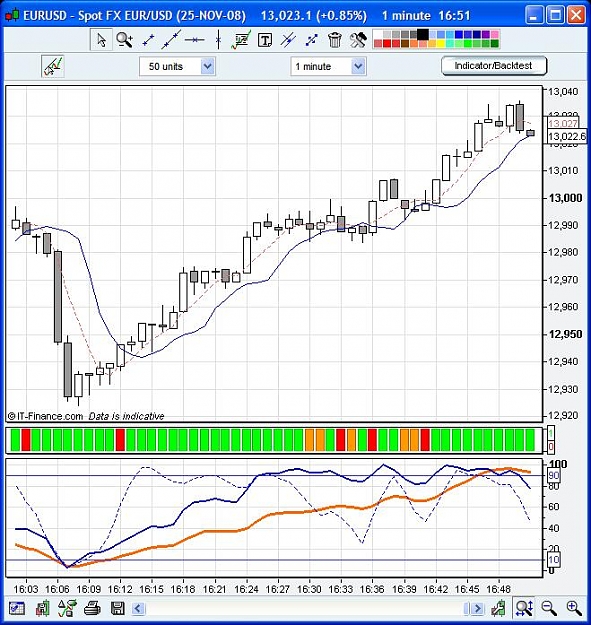Open the 50 units dropdown arrow
The width and height of the screenshot is (591, 625).
(x=207, y=66)
